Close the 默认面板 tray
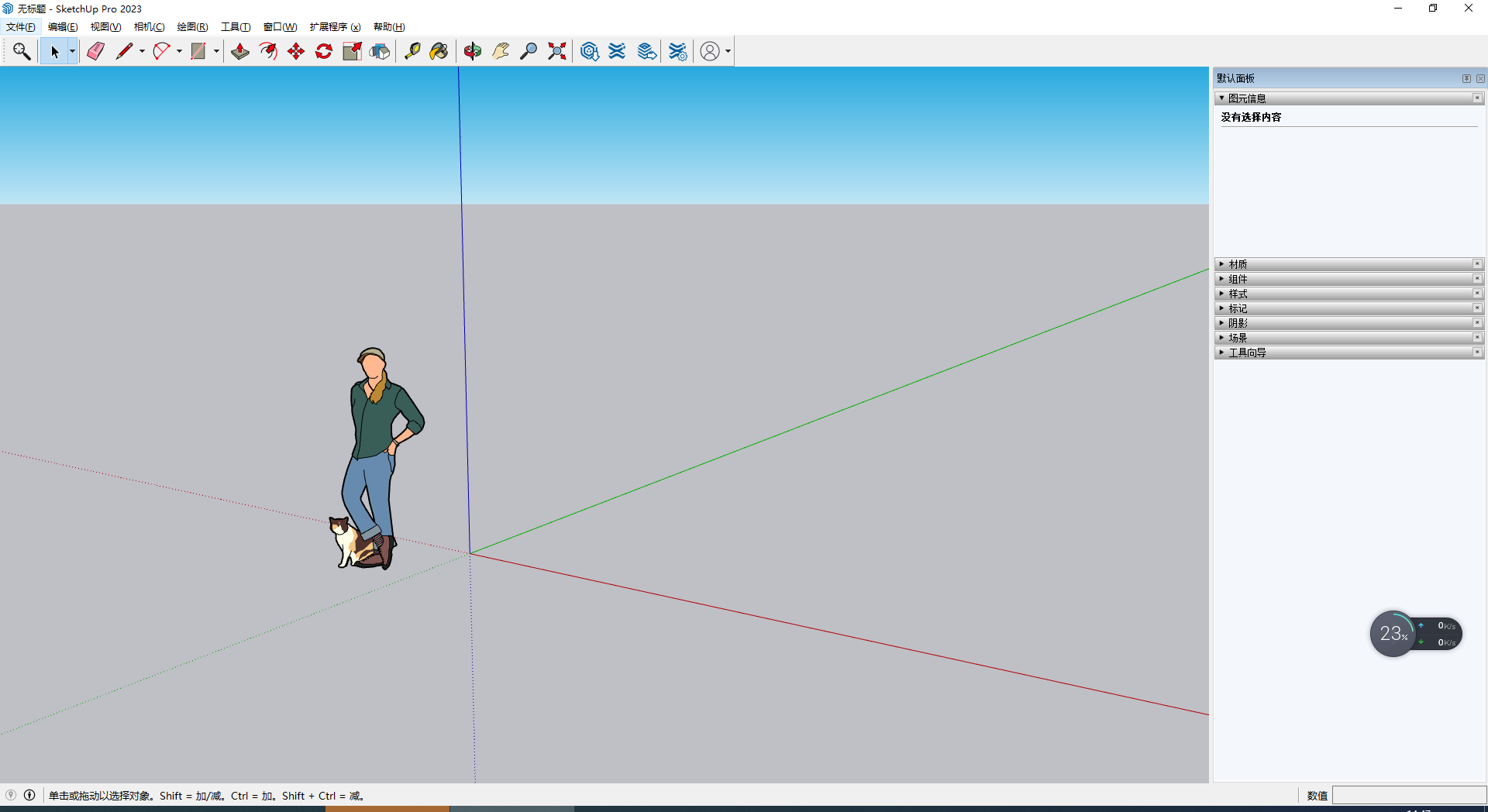1488x812 pixels. tap(1480, 78)
